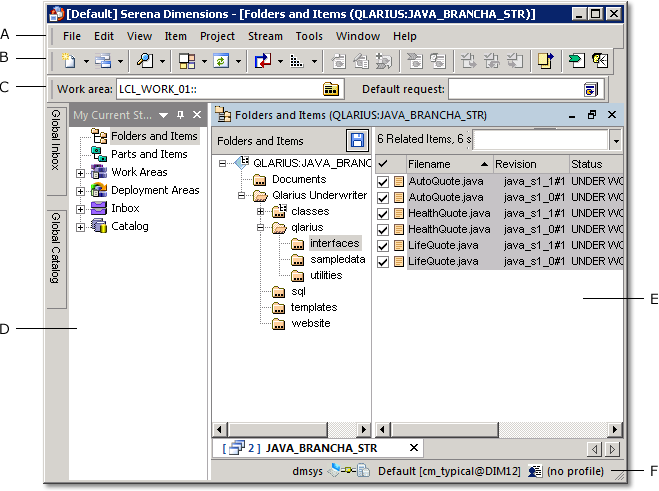Toggle the first HealthQuote.java checkbox
Image resolution: width=659 pixels, height=491 pixels.
click(384, 213)
